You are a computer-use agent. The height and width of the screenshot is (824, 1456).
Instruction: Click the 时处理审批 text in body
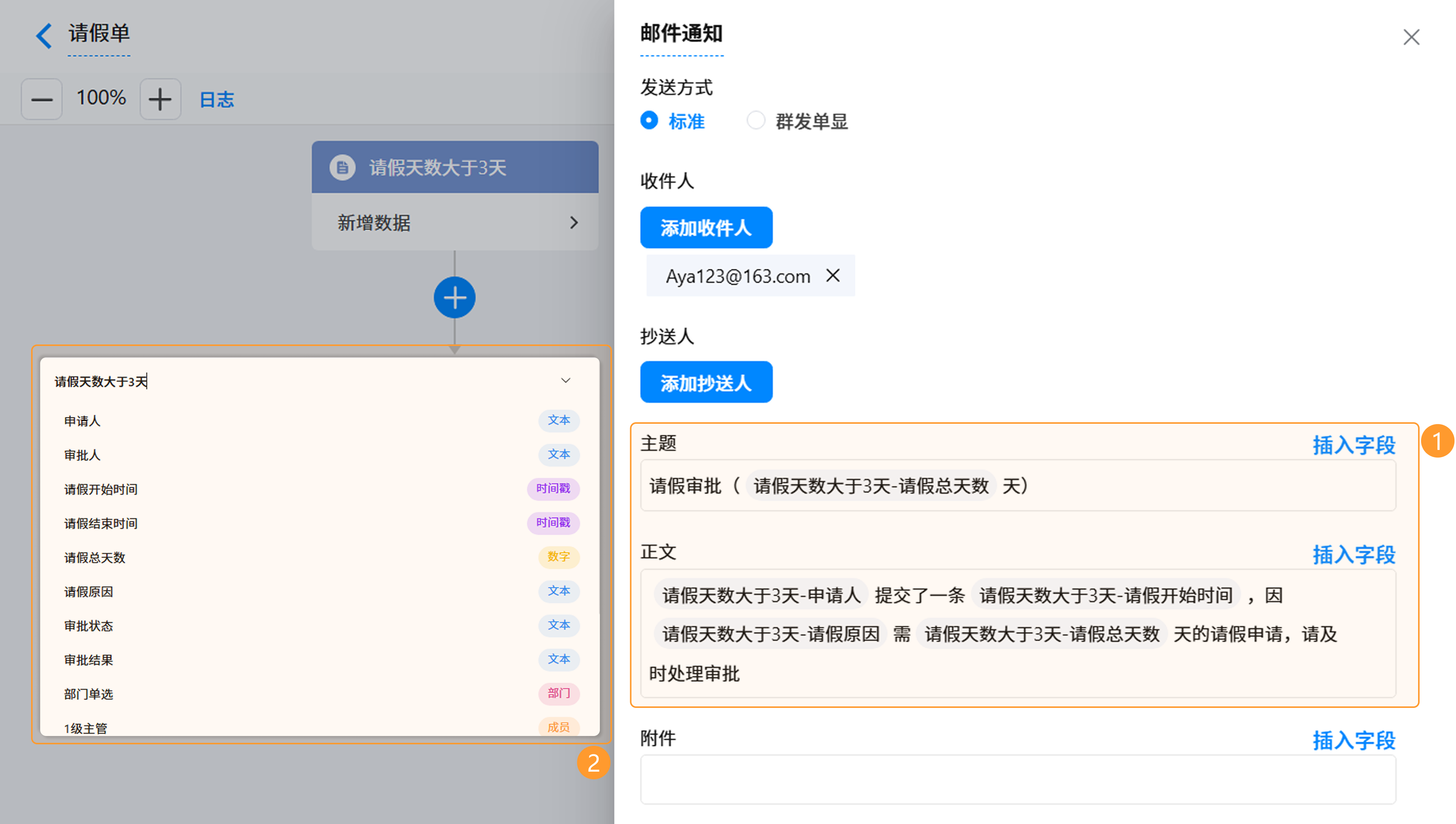pos(694,673)
